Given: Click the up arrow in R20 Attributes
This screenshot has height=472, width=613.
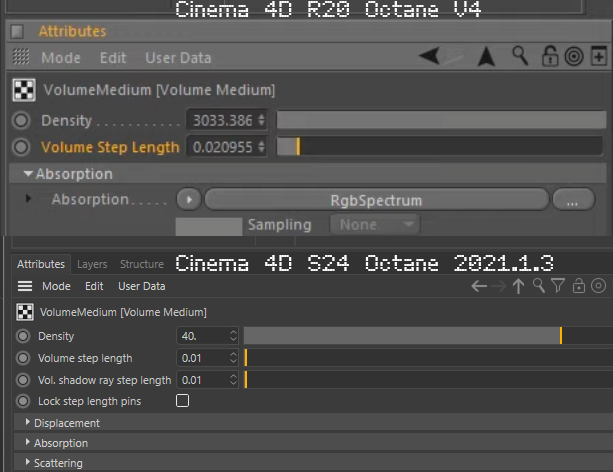Looking at the screenshot, I should [x=486, y=57].
